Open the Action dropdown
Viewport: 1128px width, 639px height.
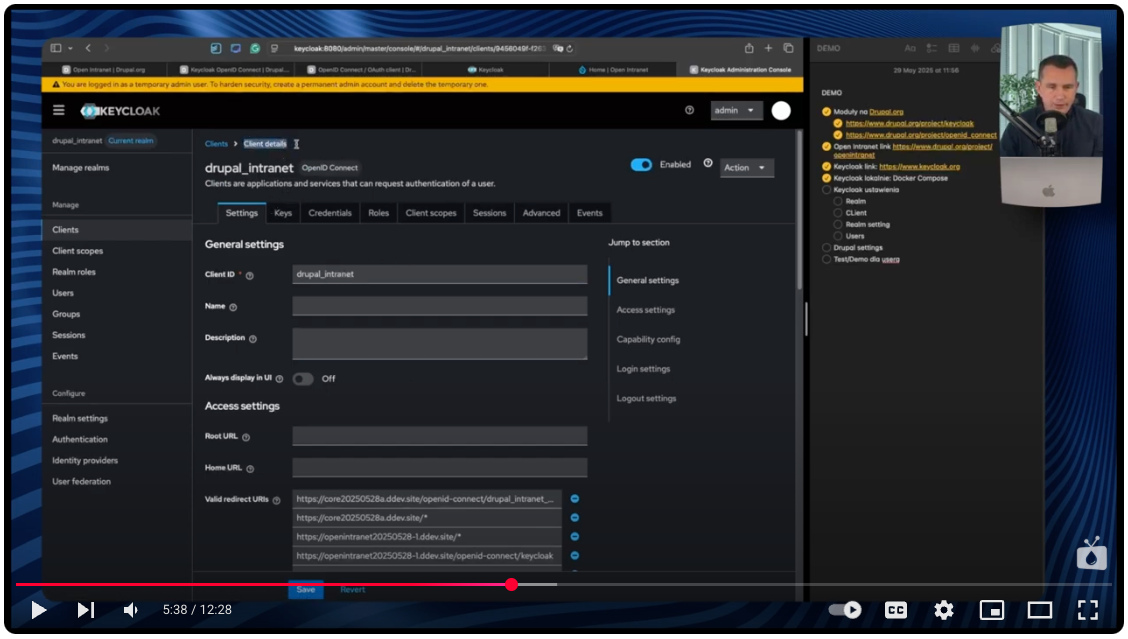tap(746, 168)
